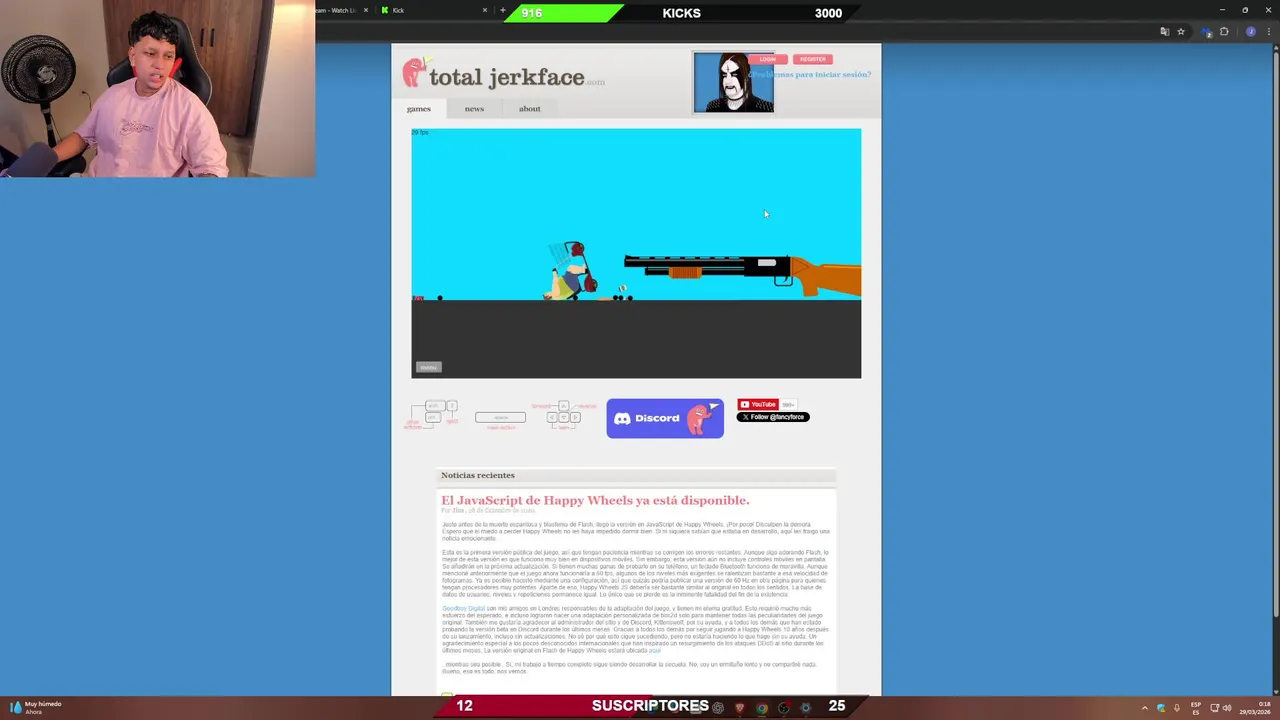
Task: Click the 'Noticias recientes' heading
Action: pyautogui.click(x=478, y=475)
